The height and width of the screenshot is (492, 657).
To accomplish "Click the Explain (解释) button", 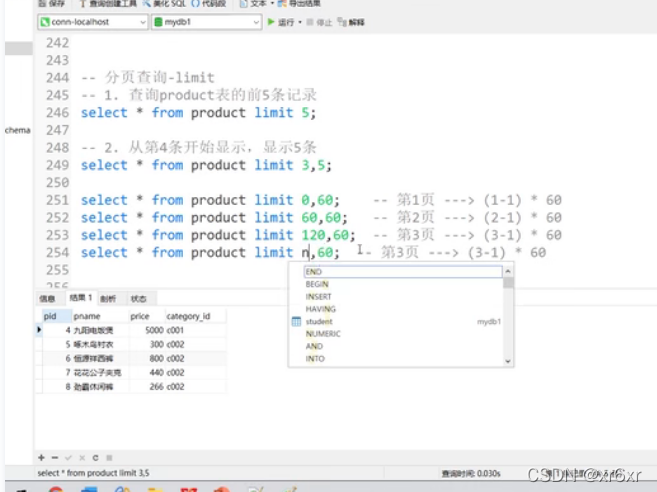I will click(x=351, y=22).
